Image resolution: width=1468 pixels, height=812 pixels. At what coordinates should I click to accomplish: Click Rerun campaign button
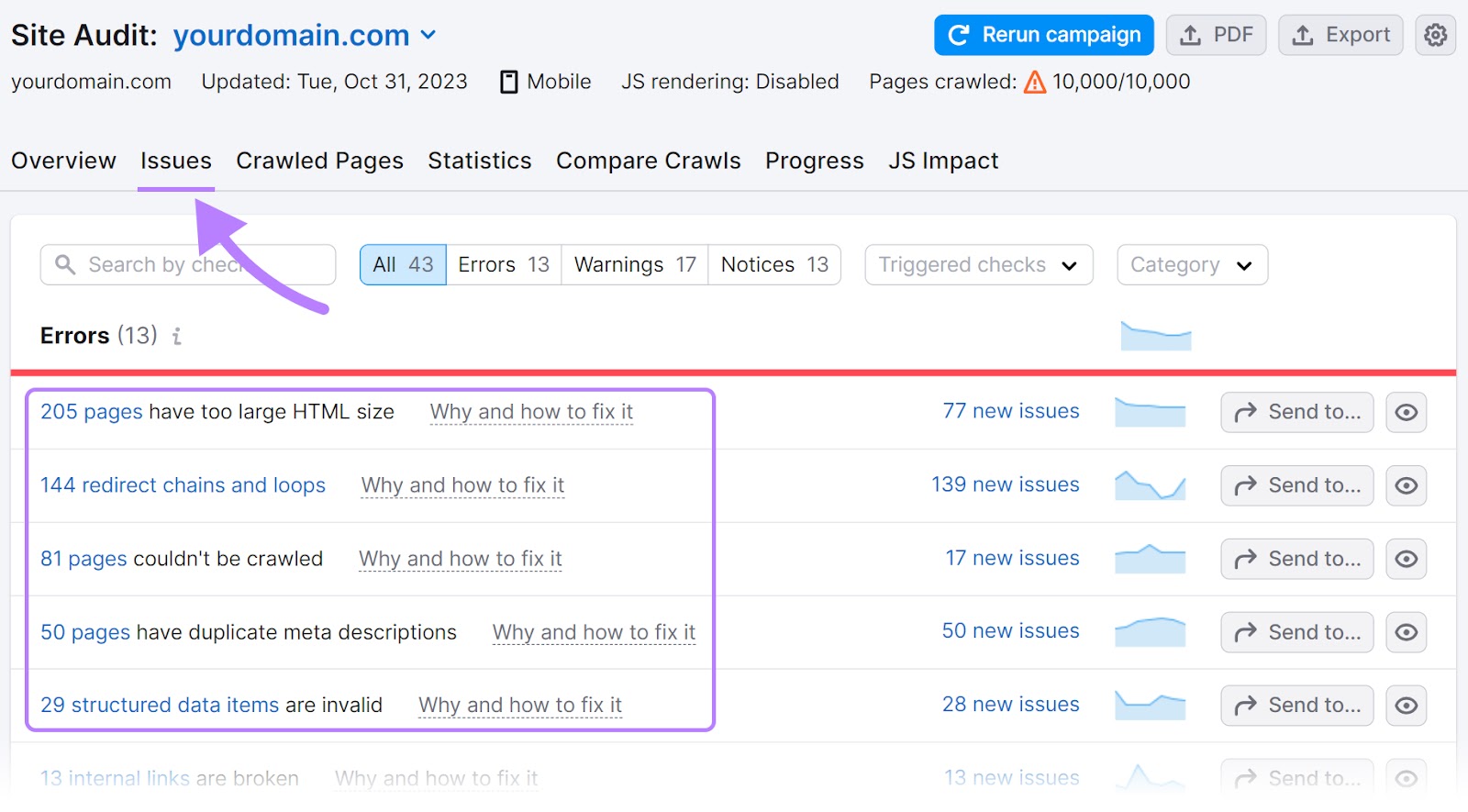pos(1043,35)
